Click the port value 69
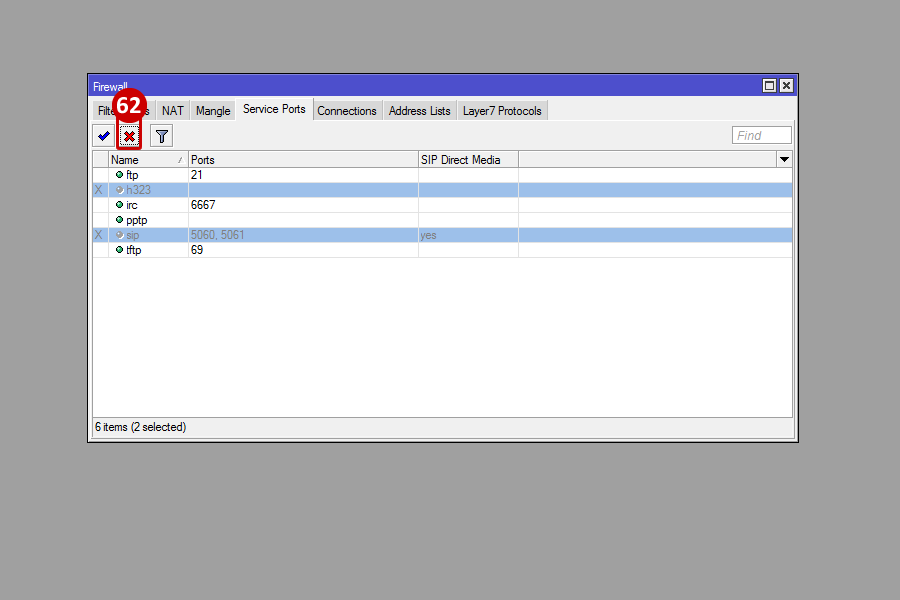 click(x=197, y=250)
